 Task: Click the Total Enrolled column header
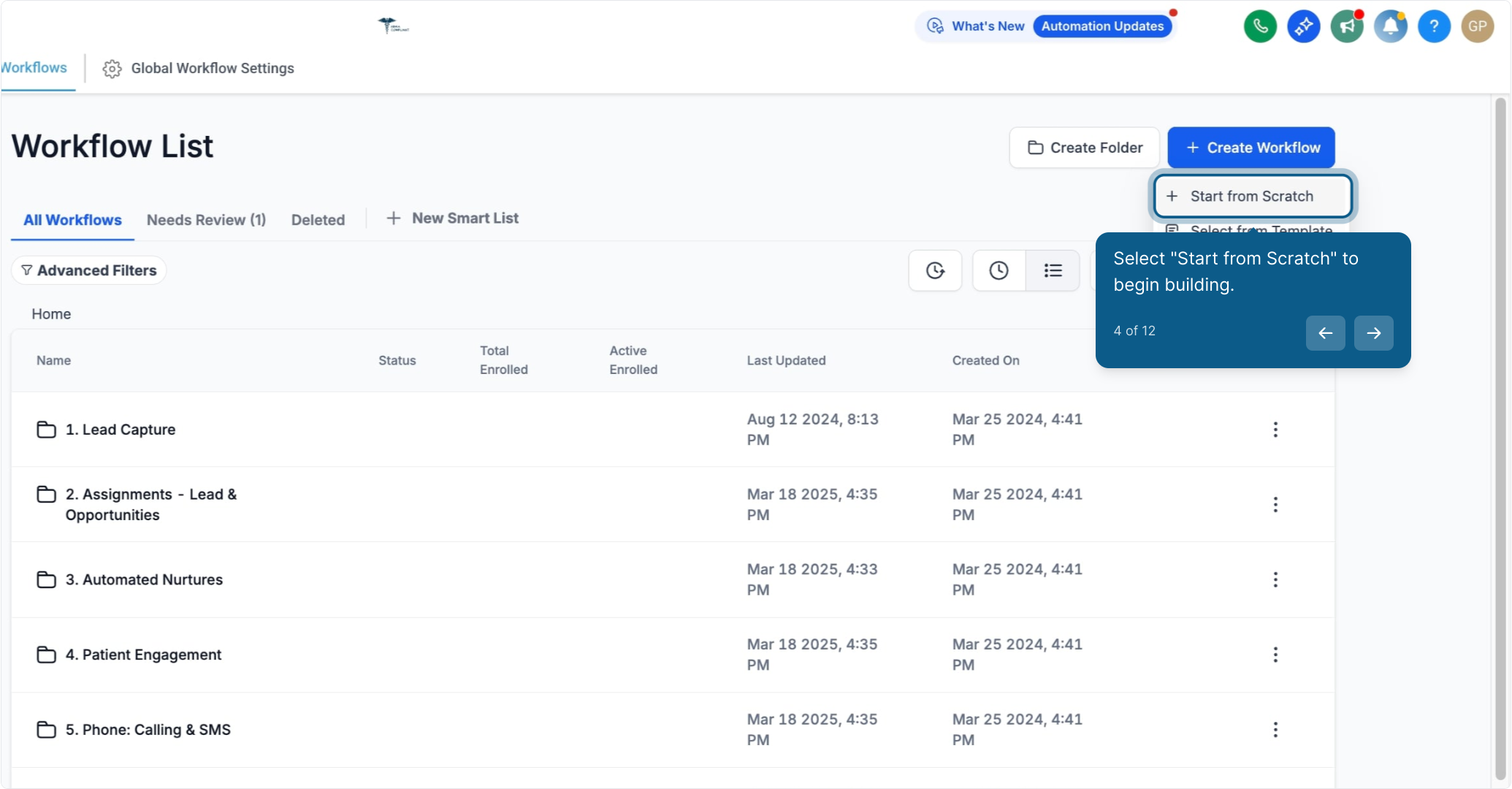coord(503,360)
